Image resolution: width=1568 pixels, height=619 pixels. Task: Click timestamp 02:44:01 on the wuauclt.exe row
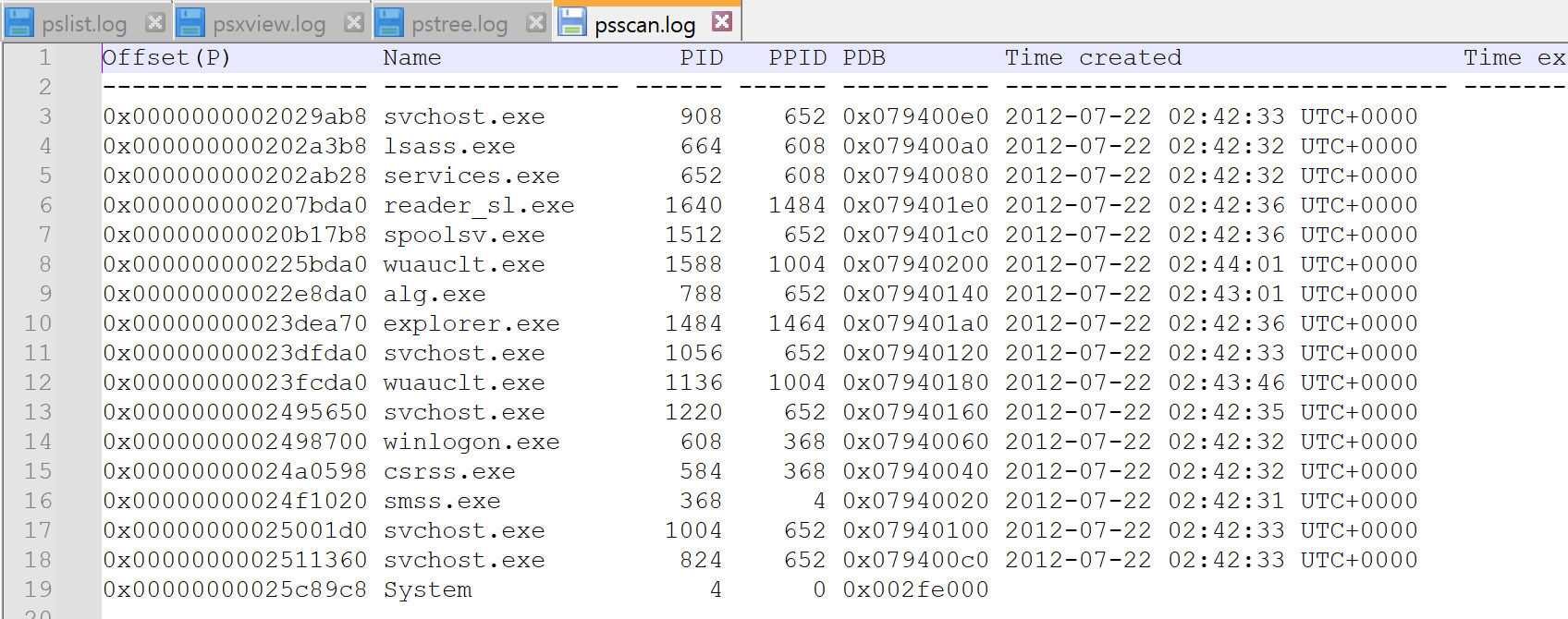pyautogui.click(x=1226, y=264)
